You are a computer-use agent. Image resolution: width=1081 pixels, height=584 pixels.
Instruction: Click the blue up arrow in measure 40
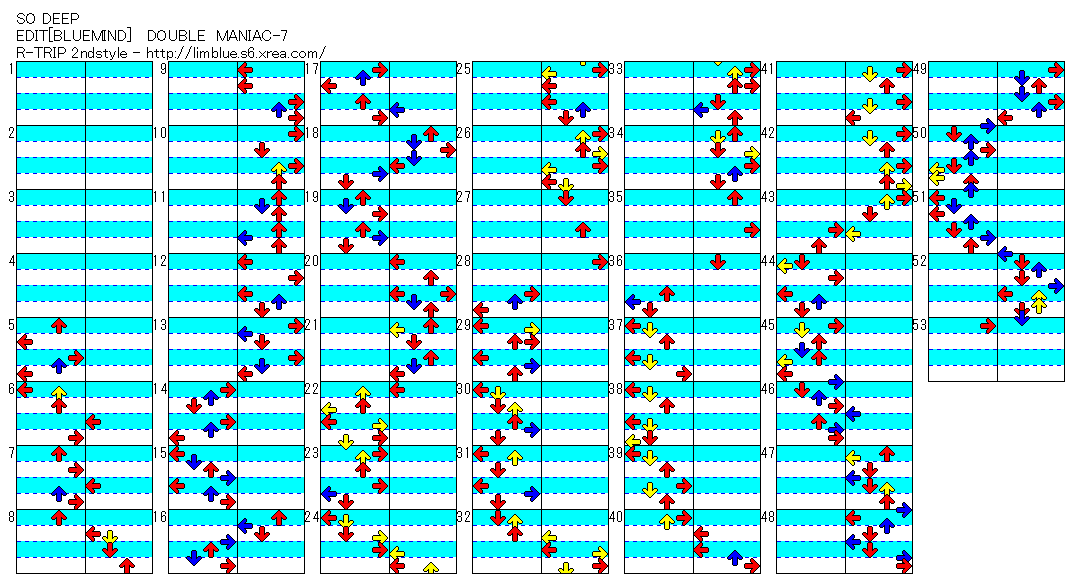735,557
